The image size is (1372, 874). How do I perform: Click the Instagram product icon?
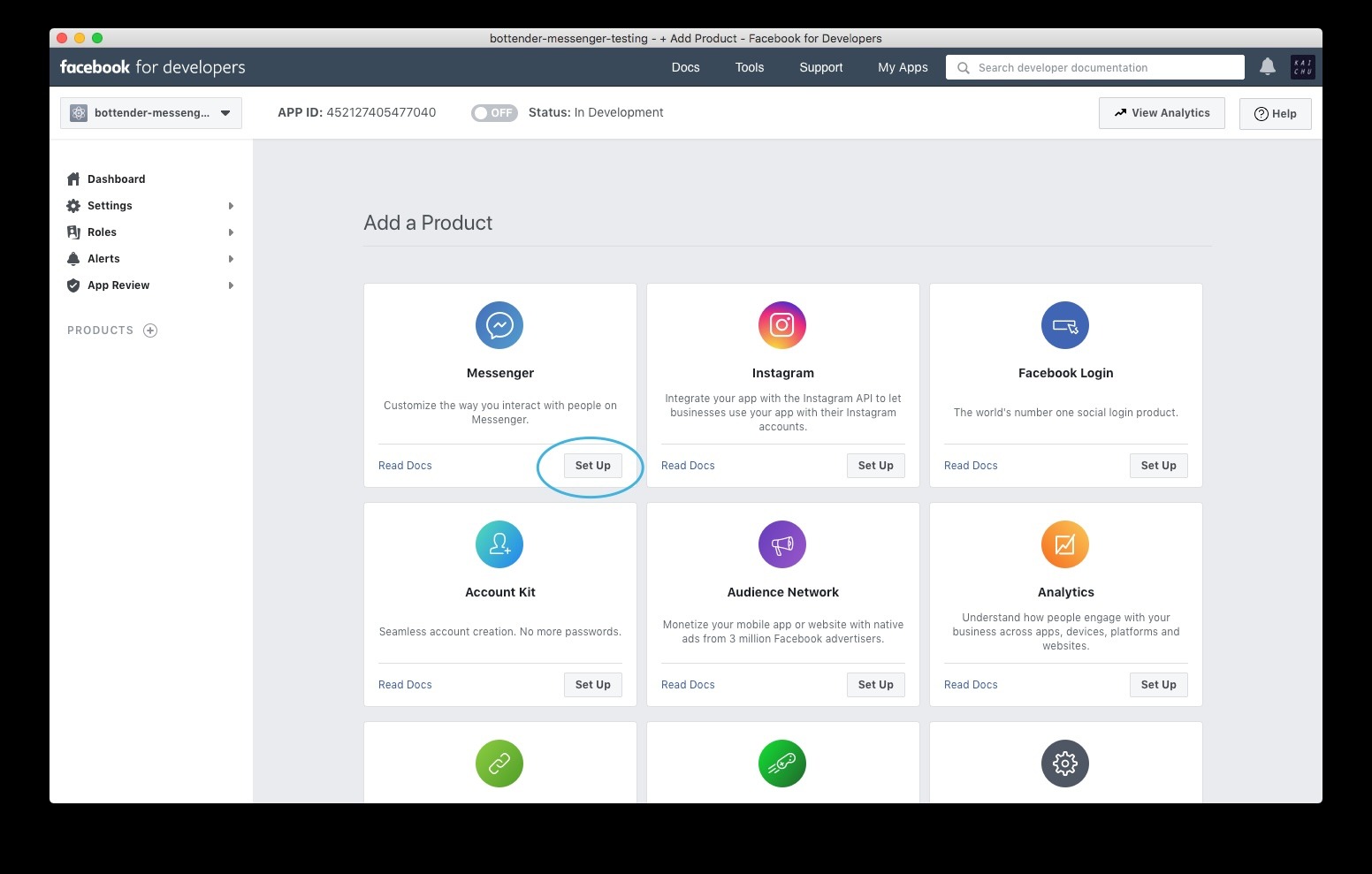click(x=782, y=325)
